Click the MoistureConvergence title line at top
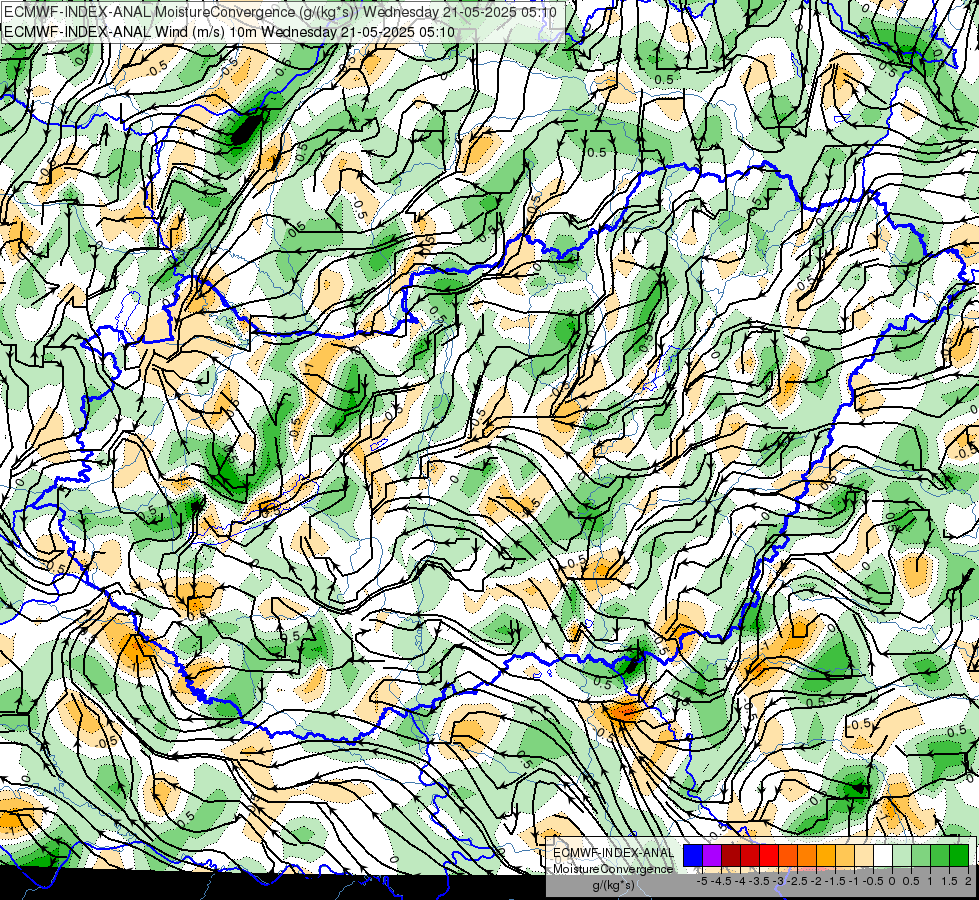The image size is (979, 900). pos(280,11)
